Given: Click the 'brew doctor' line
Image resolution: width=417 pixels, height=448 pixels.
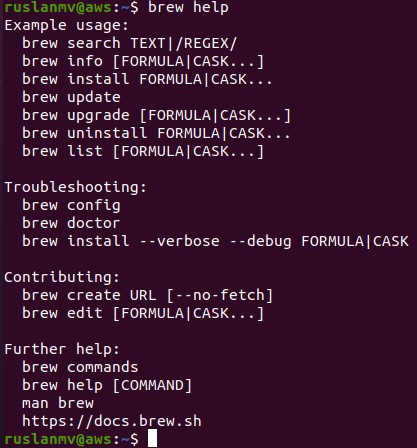Looking at the screenshot, I should (71, 223).
